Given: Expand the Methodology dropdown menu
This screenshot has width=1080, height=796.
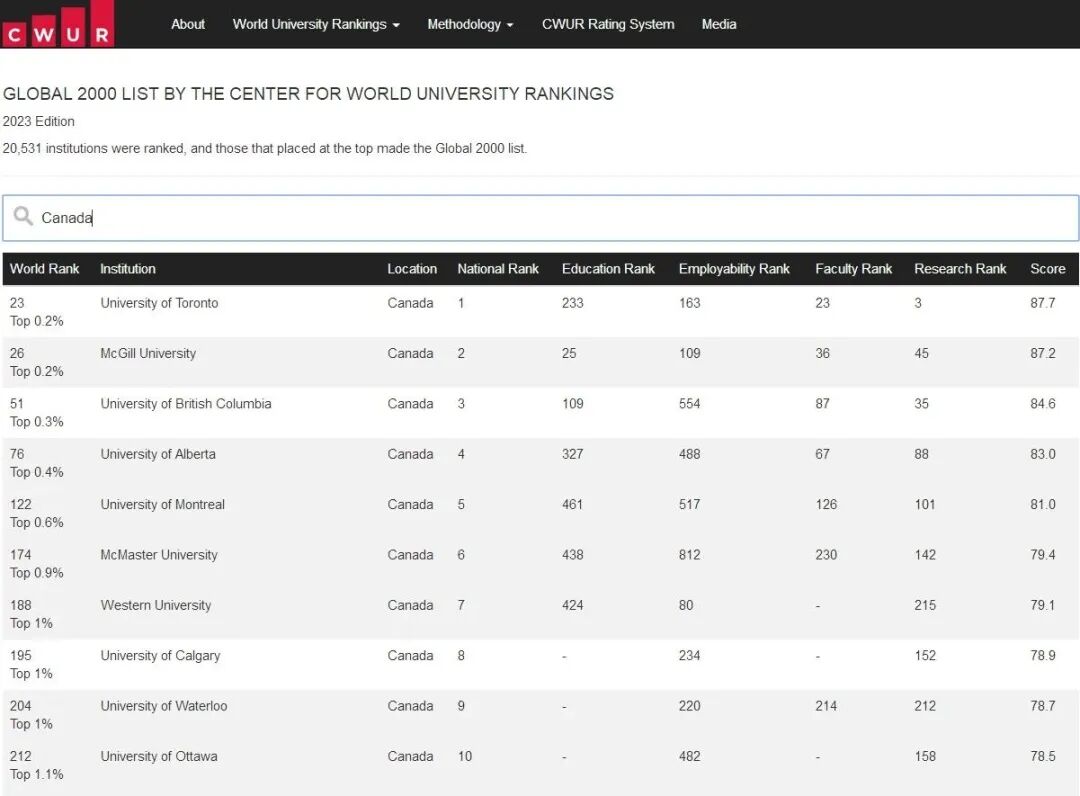Looking at the screenshot, I should 470,24.
